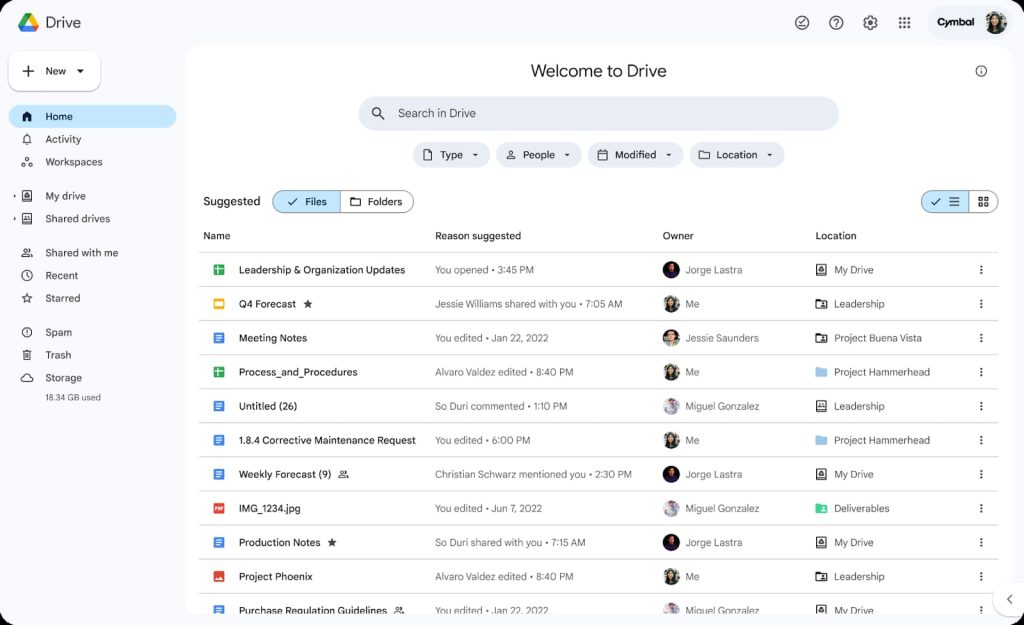Click the Help question-mark icon
The width and height of the screenshot is (1024, 625).
(835, 22)
